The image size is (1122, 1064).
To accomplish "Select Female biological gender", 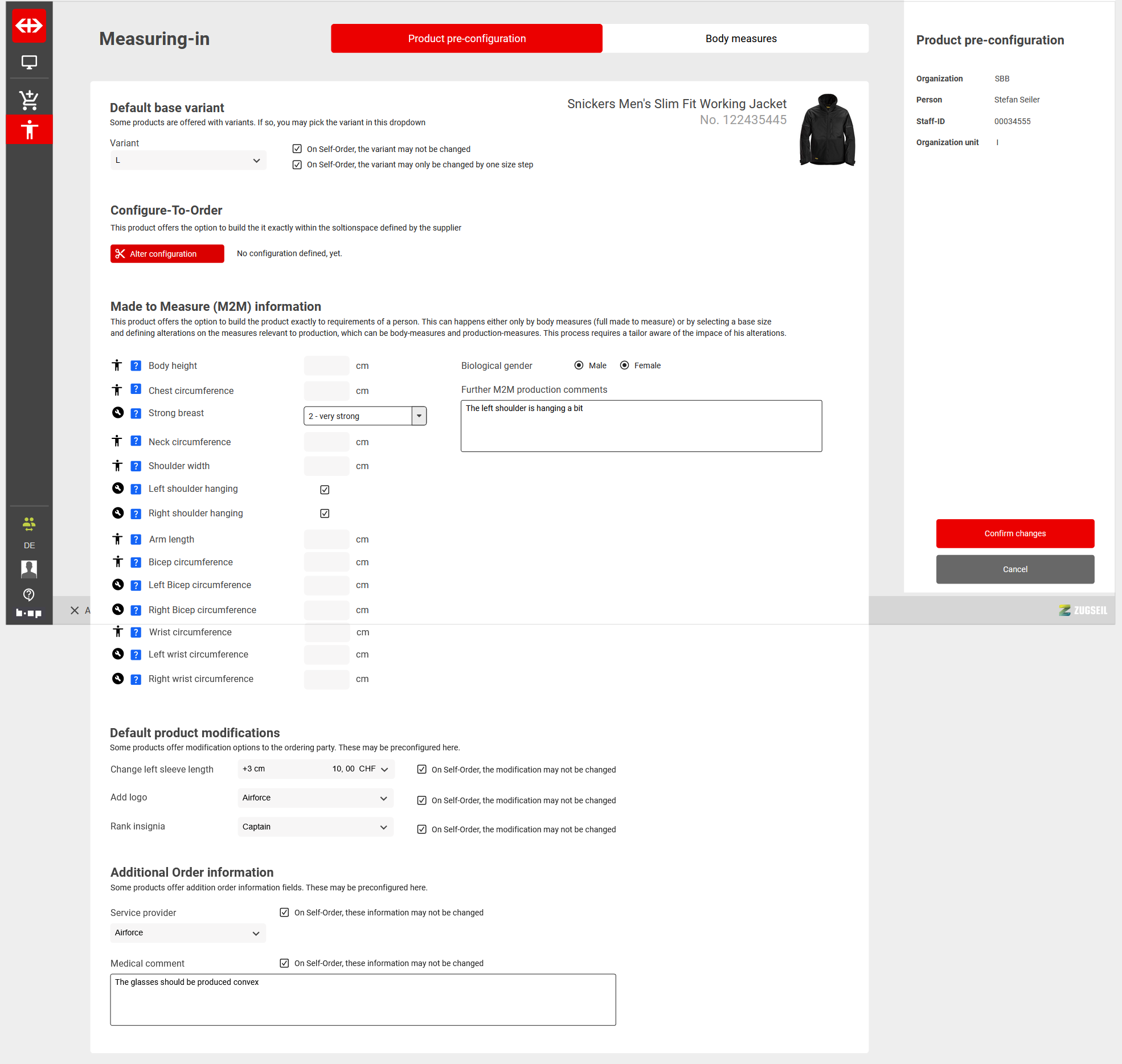I will click(625, 365).
